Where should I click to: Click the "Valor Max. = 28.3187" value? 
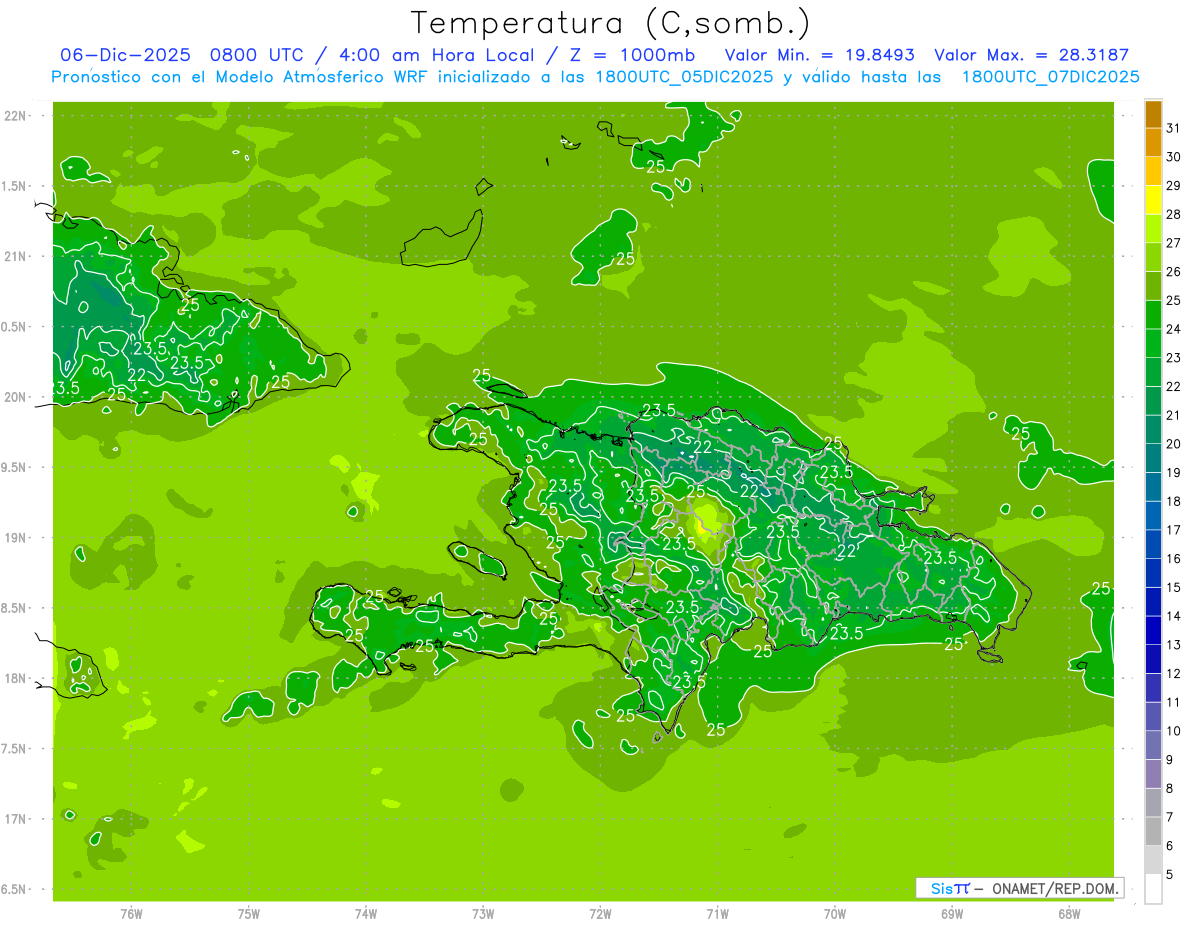tap(1031, 55)
